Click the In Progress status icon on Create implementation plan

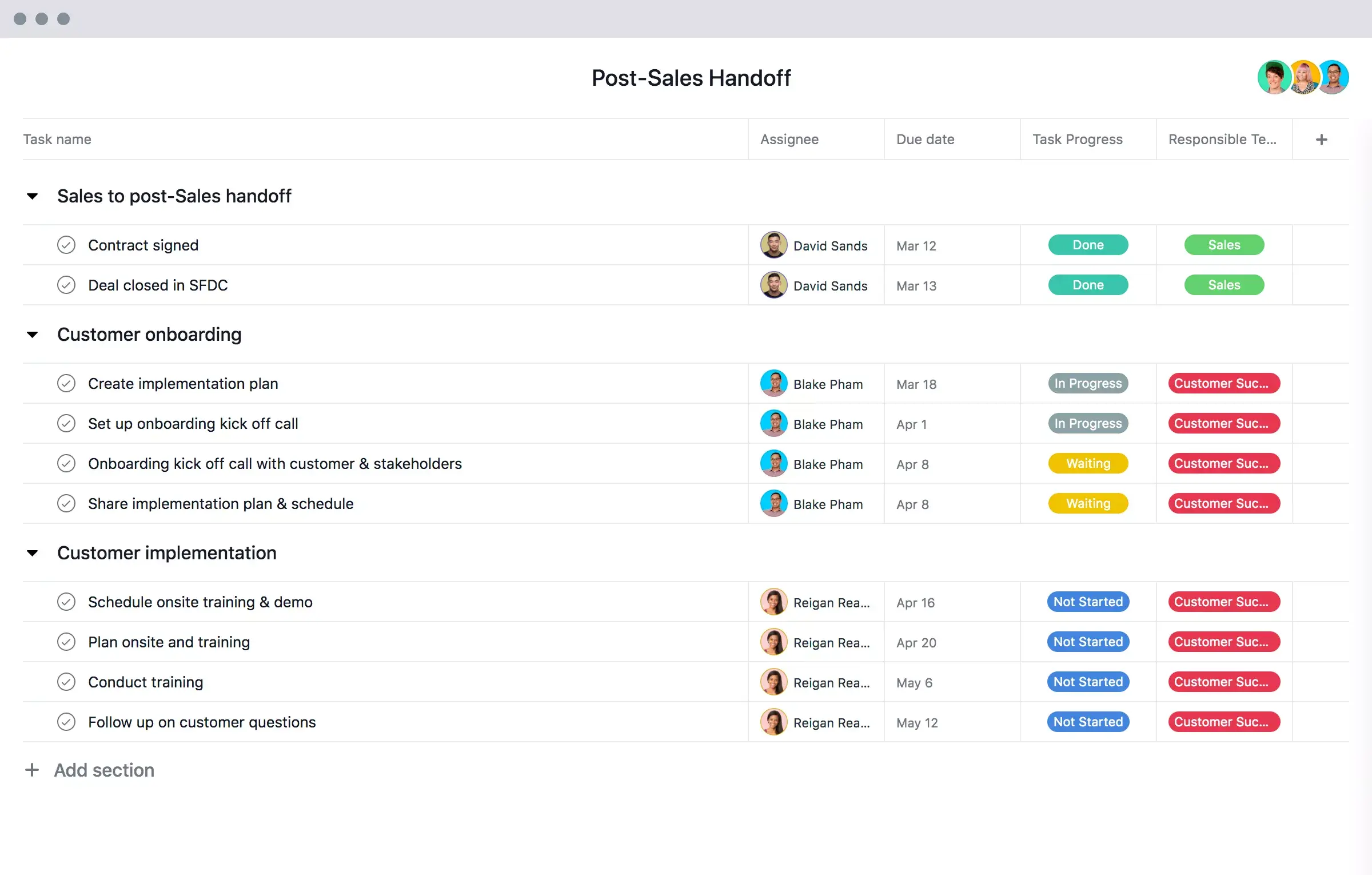coord(1087,383)
